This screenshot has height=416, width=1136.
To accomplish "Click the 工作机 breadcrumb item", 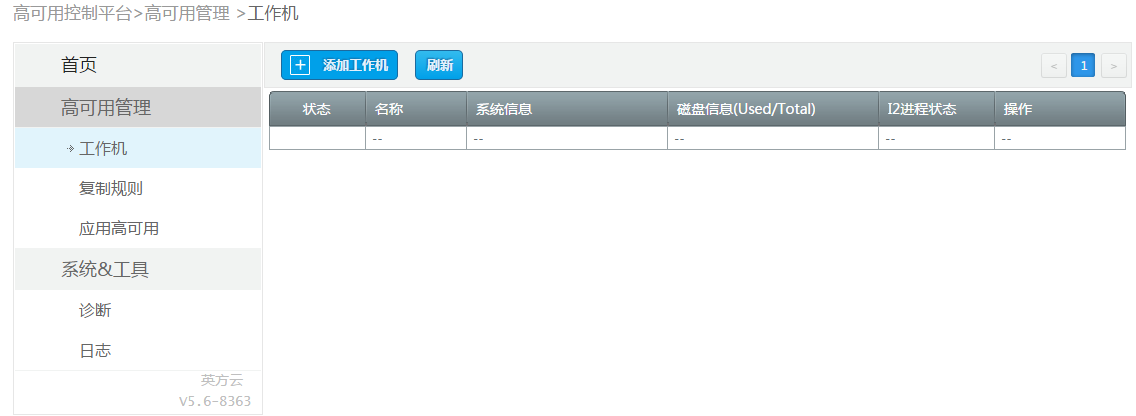I will (x=273, y=13).
